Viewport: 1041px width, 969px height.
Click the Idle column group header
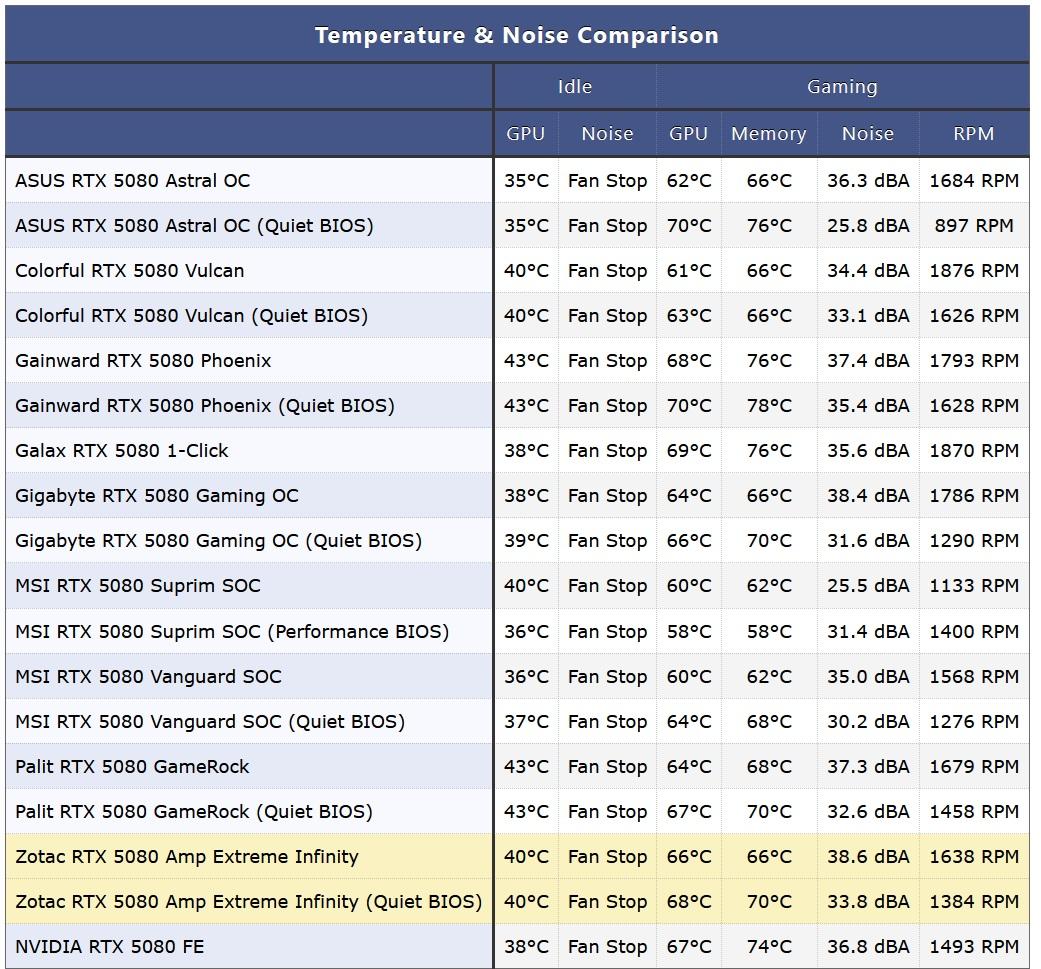click(x=574, y=87)
